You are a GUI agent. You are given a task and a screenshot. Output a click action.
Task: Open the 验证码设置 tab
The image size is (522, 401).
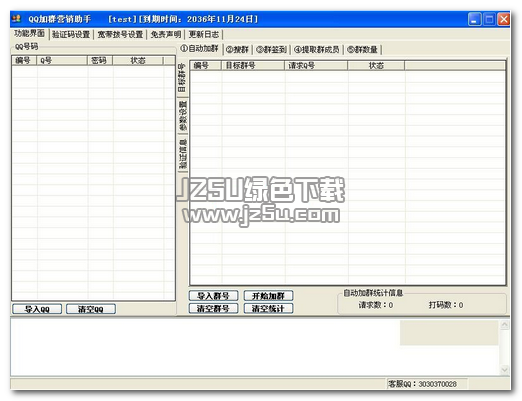71,34
